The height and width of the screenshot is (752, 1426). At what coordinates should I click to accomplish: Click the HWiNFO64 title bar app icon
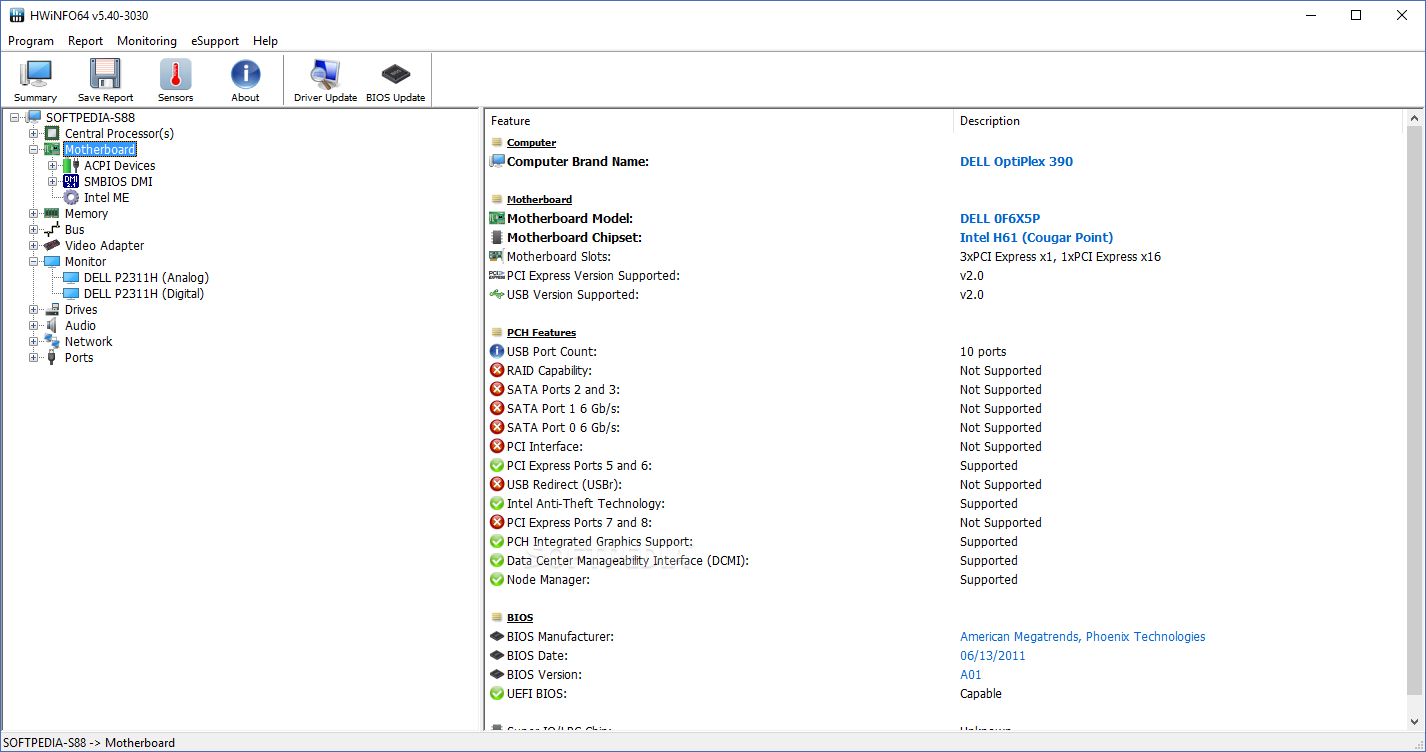pos(16,15)
